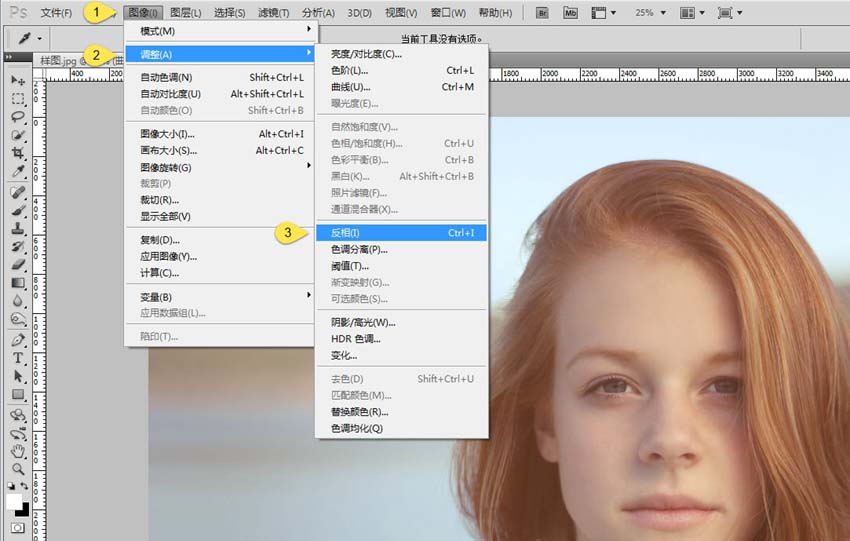Select the Hand tool
850x541 pixels.
(x=18, y=452)
